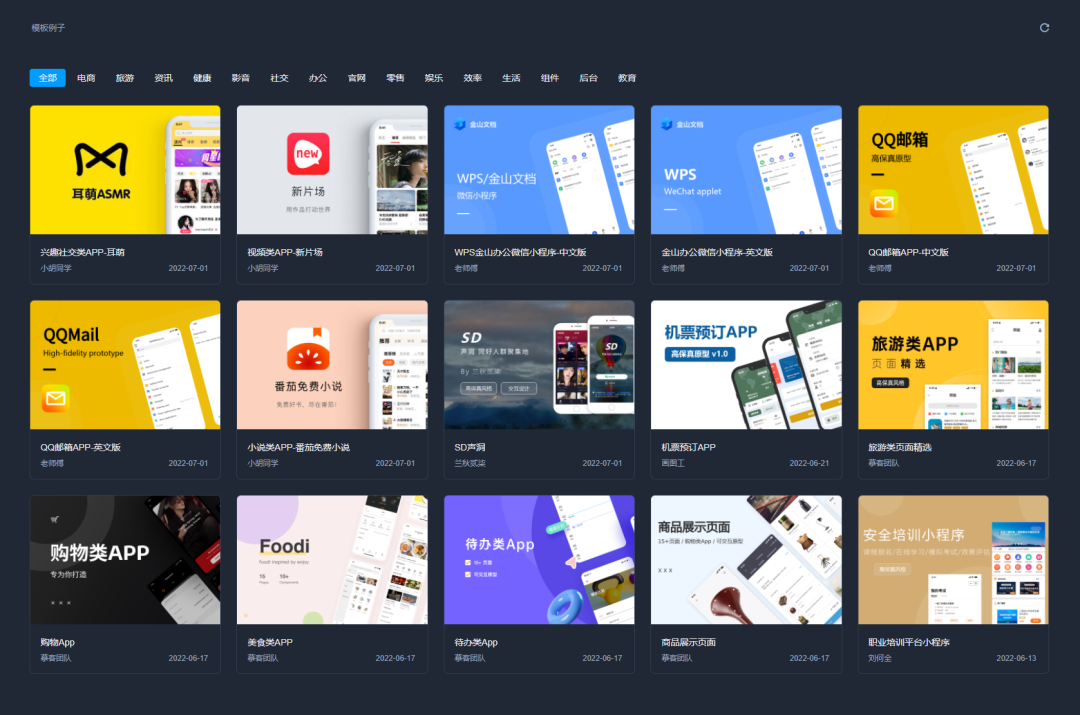Click the date 2022-06-13

(x=1016, y=658)
